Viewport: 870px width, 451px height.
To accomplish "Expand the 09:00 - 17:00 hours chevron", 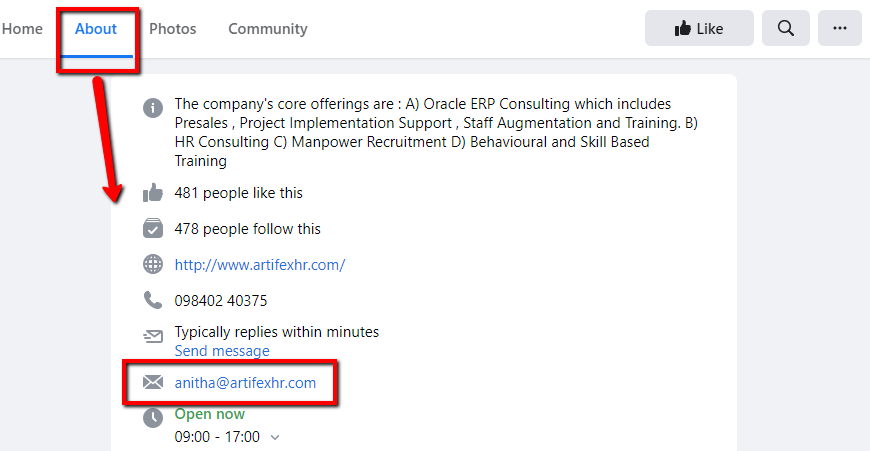I will 276,437.
